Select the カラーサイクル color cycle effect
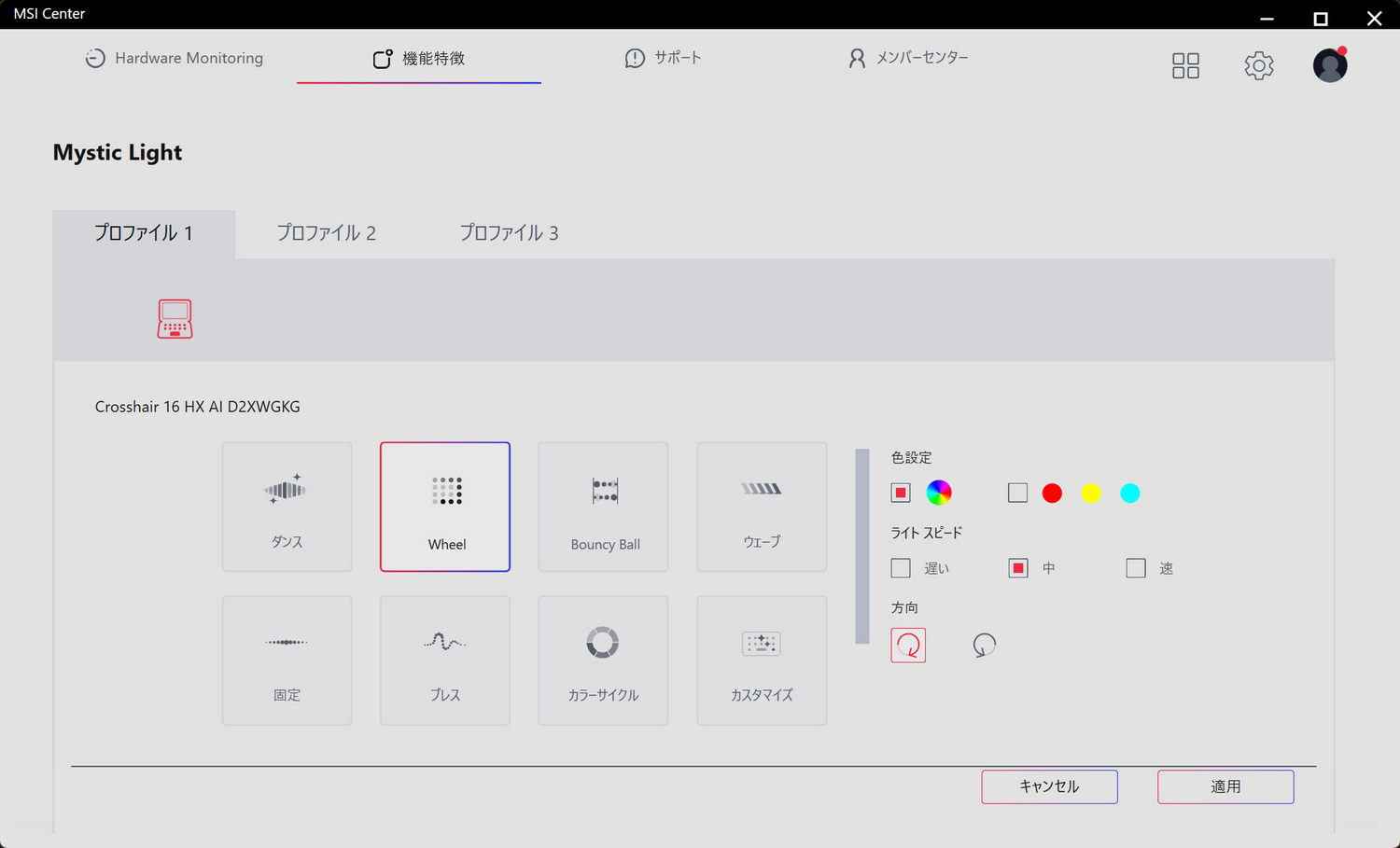The width and height of the screenshot is (1400, 848). 603,660
